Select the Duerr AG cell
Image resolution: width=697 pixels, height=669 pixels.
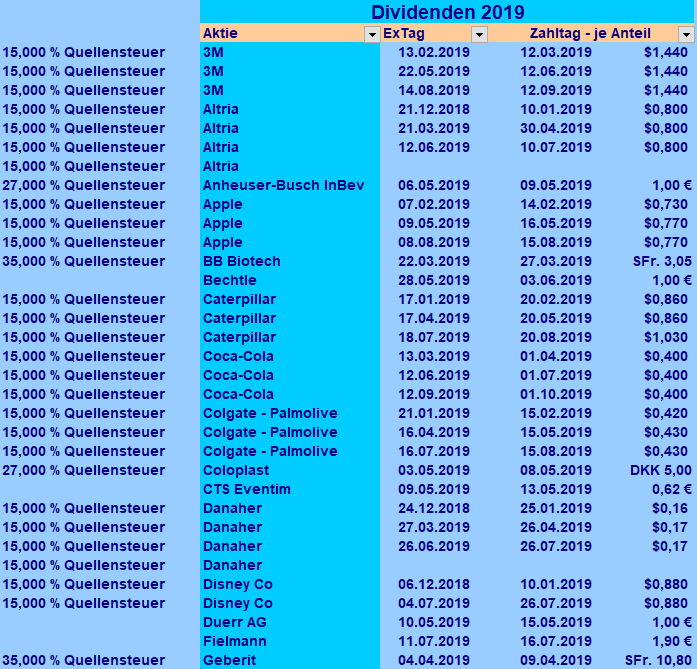[x=290, y=622]
